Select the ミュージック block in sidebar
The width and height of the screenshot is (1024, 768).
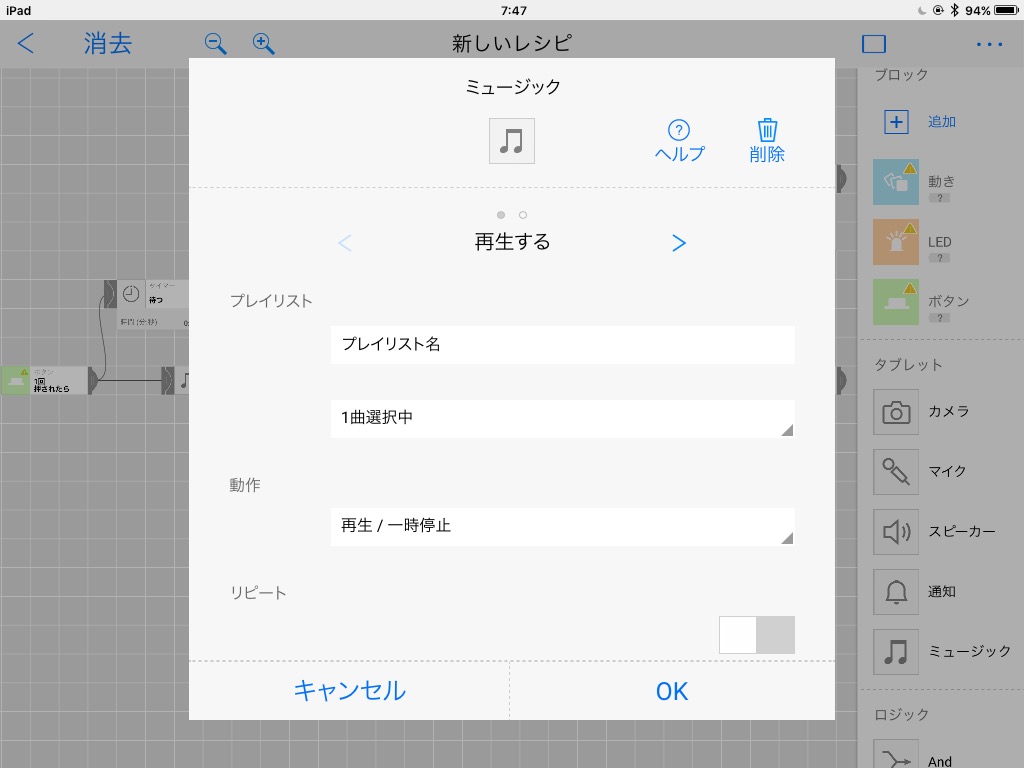[896, 652]
